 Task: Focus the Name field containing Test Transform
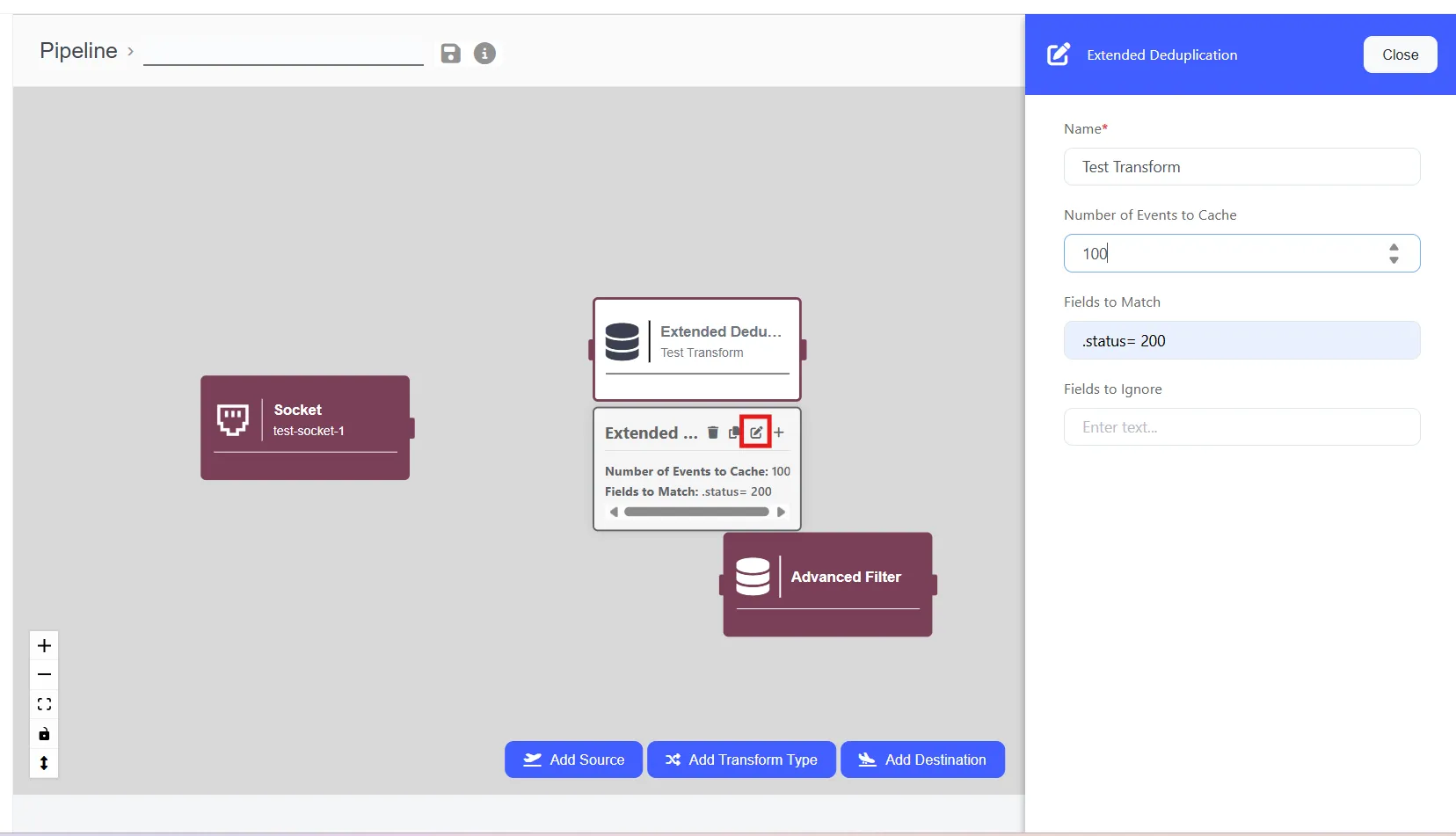click(x=1241, y=167)
